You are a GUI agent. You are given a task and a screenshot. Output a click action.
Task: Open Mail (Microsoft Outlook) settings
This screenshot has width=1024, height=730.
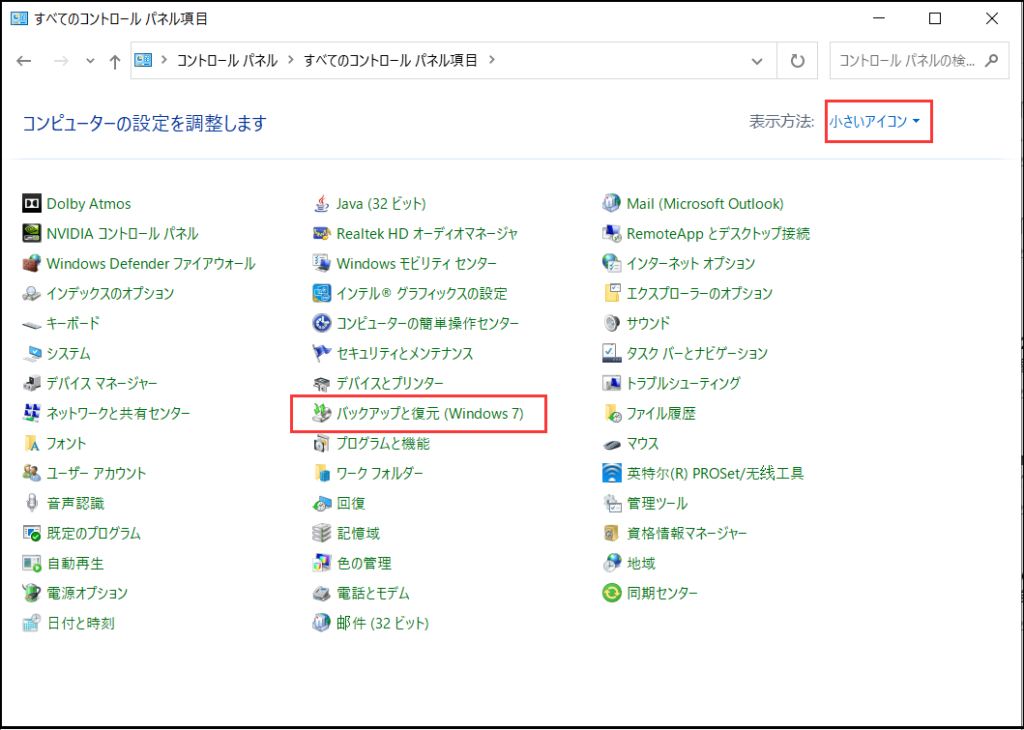[705, 203]
